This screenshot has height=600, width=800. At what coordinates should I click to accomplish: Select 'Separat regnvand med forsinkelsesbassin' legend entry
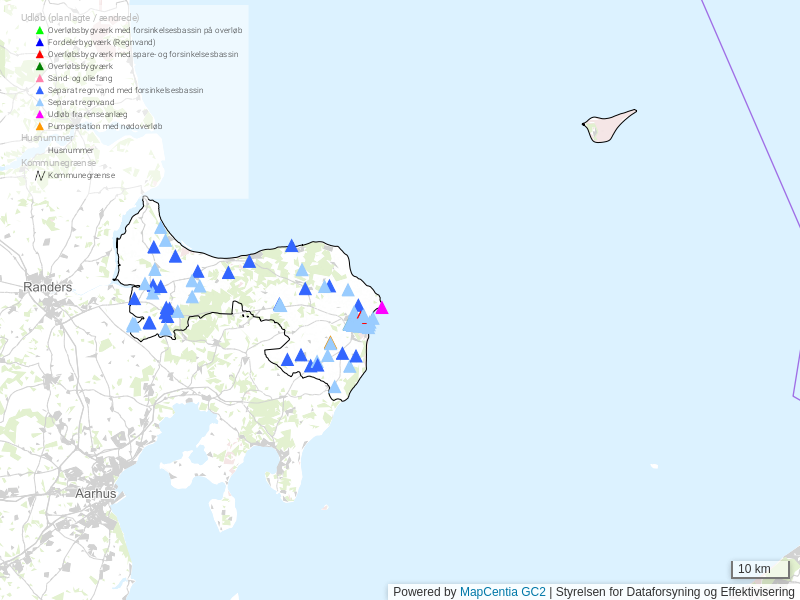click(125, 90)
